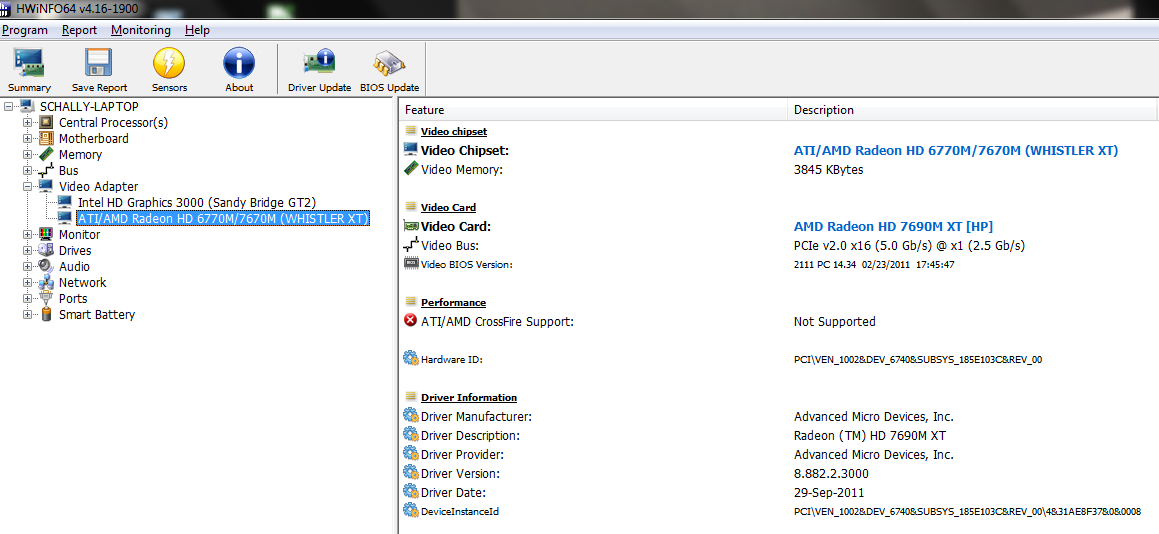This screenshot has width=1159, height=534.
Task: Click the Hardware ID gear icon
Action: [x=411, y=359]
